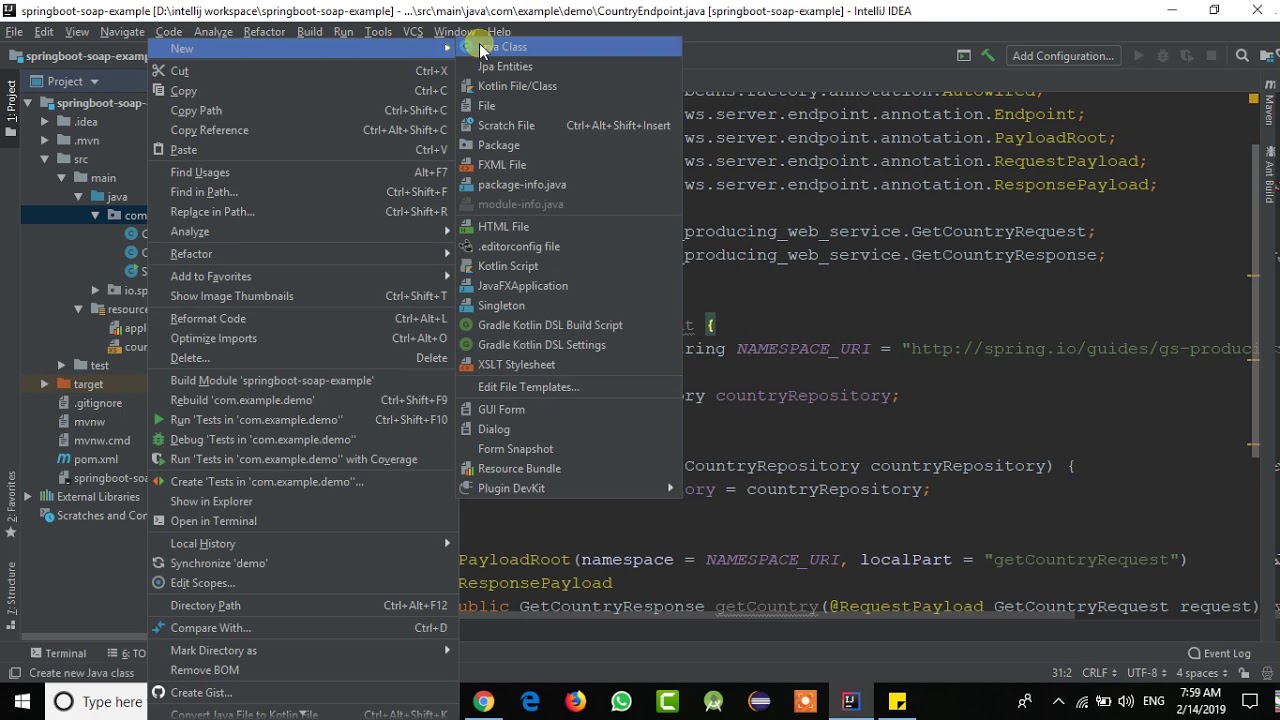Click the Cut scissors icon
The image size is (1280, 720).
coord(158,71)
